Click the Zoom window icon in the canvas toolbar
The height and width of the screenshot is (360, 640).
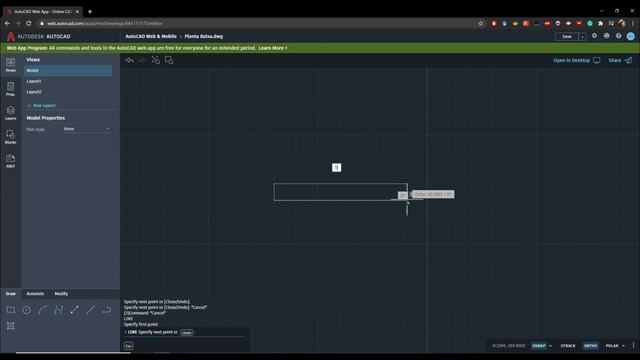169,60
